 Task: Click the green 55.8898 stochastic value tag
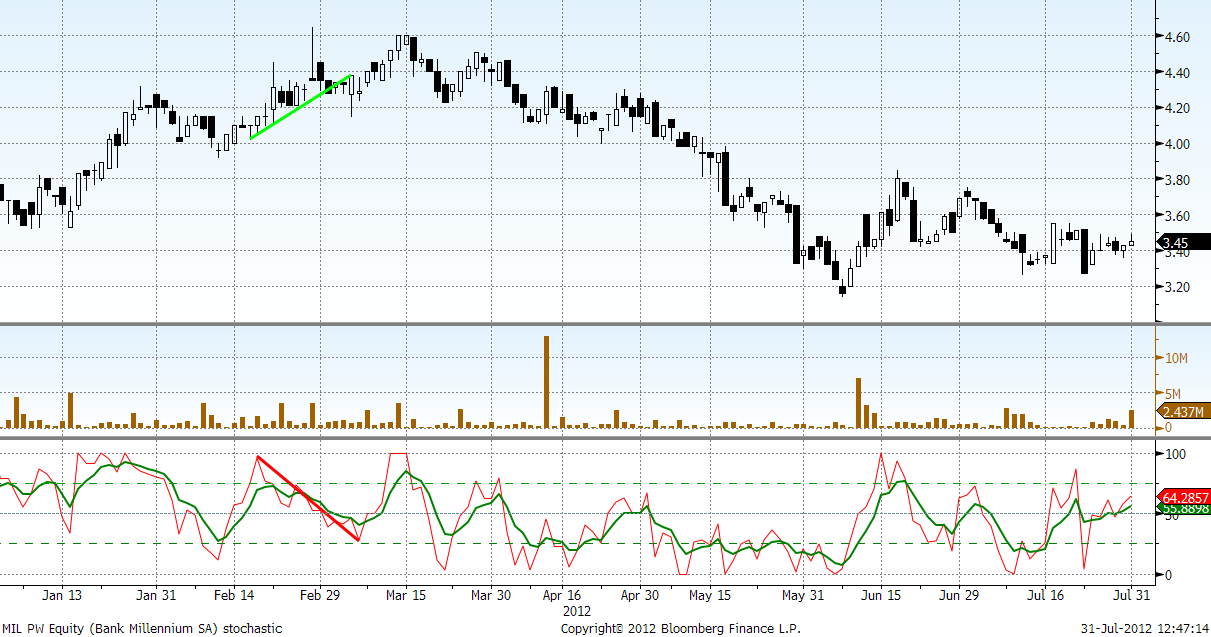tap(1182, 510)
